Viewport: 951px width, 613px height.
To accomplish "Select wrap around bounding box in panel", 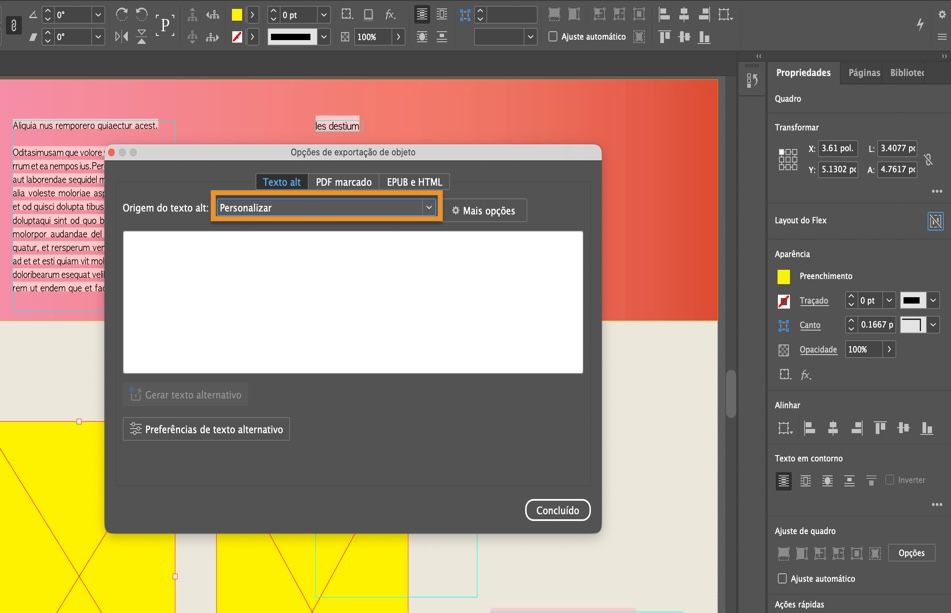I will [805, 481].
